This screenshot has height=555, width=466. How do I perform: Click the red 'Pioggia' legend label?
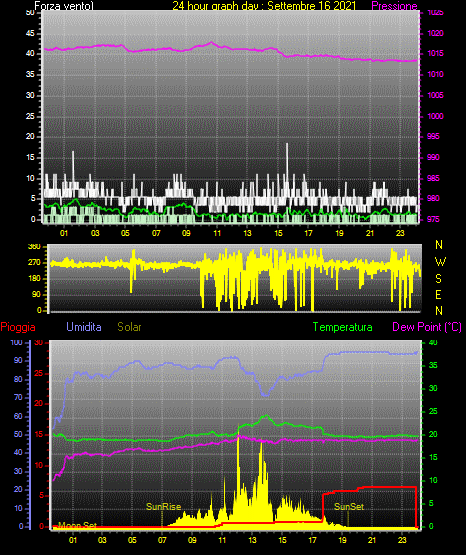click(x=18, y=327)
